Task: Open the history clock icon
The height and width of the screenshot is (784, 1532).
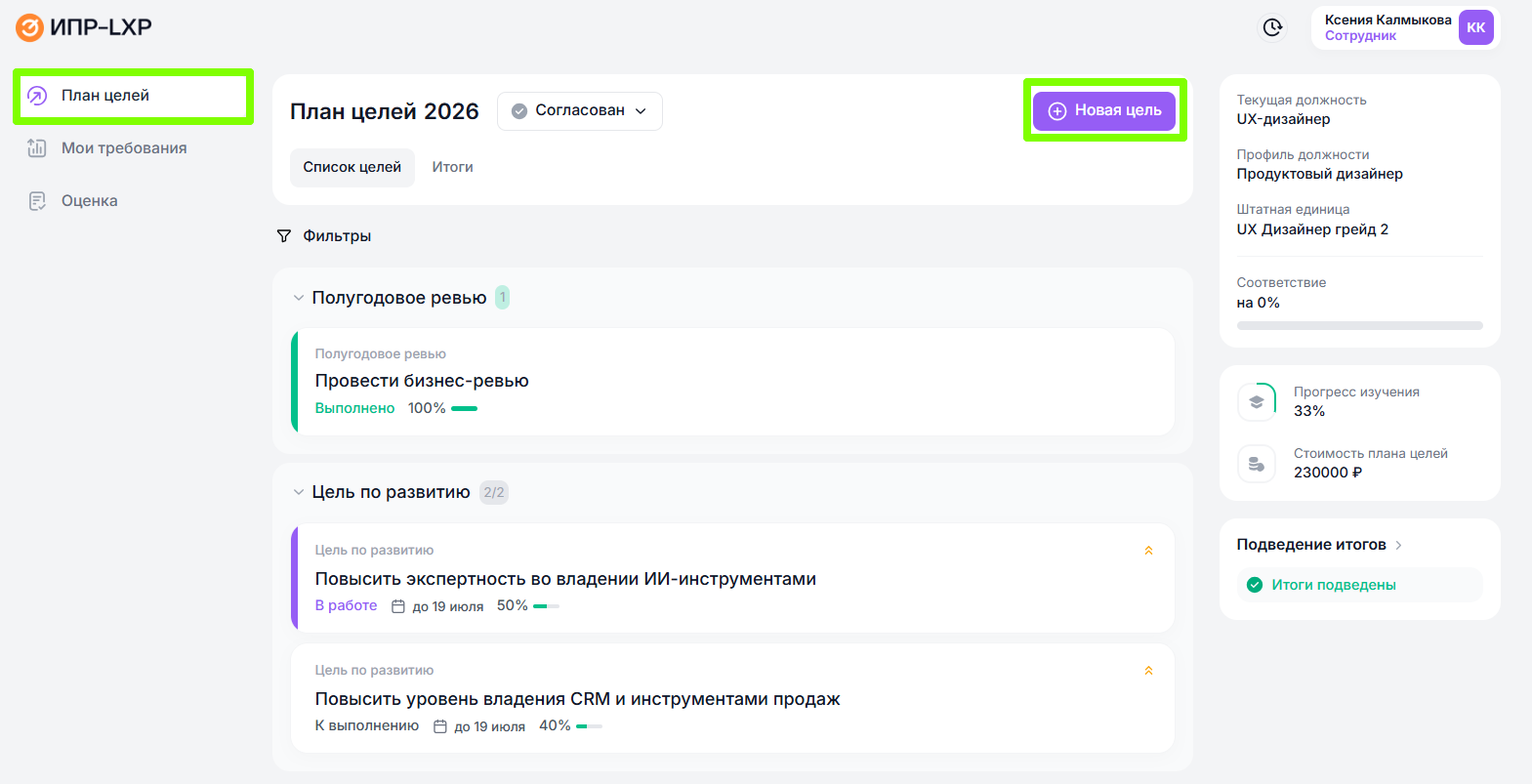Action: point(1272,27)
